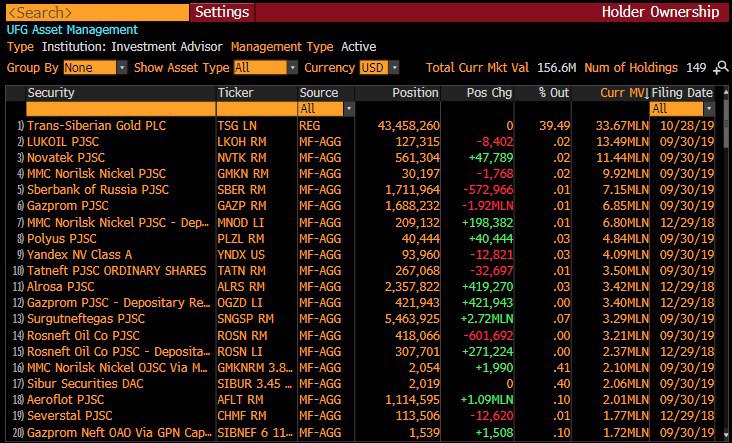Sort by the % Out column header

click(554, 93)
